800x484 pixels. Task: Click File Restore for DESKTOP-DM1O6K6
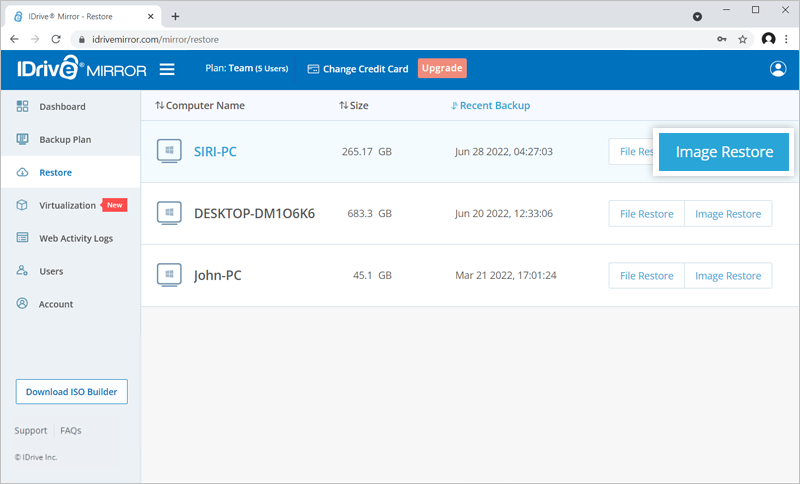click(646, 214)
